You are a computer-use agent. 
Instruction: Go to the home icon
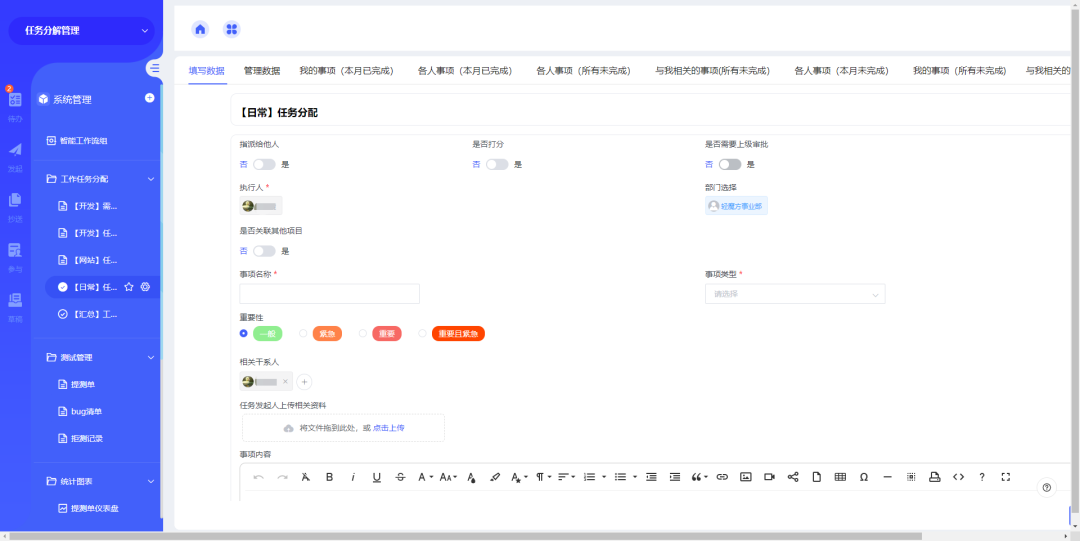pyautogui.click(x=200, y=29)
